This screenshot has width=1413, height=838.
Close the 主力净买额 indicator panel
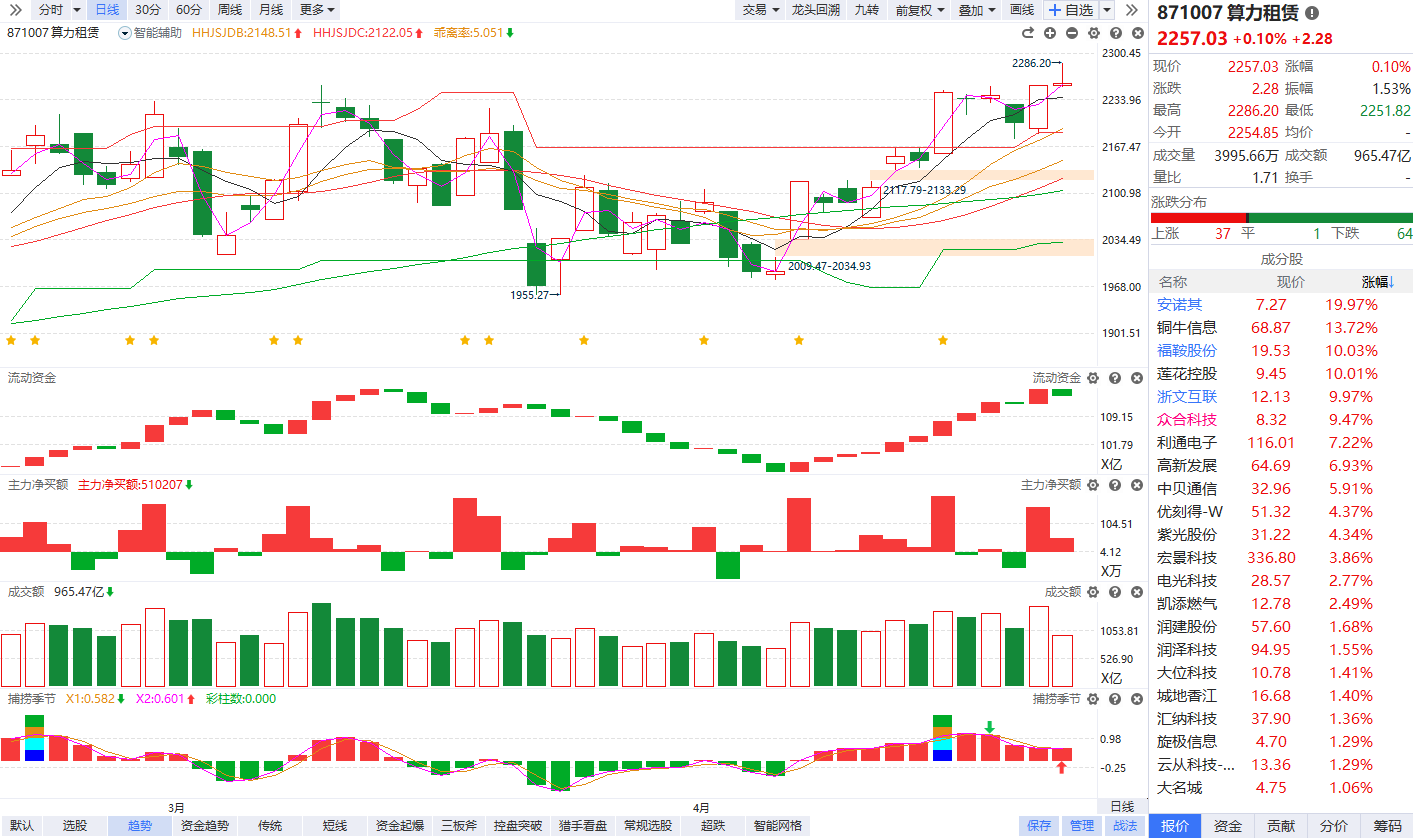click(x=1136, y=485)
